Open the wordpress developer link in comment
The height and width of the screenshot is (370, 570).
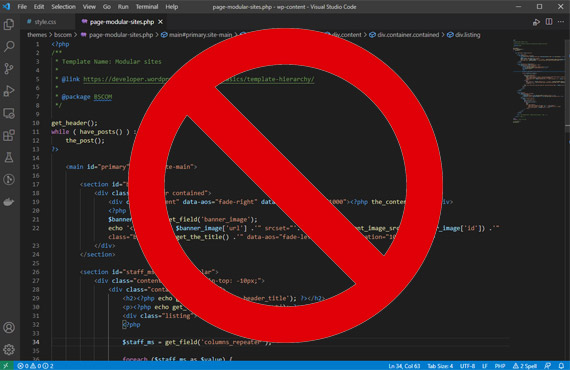198,79
